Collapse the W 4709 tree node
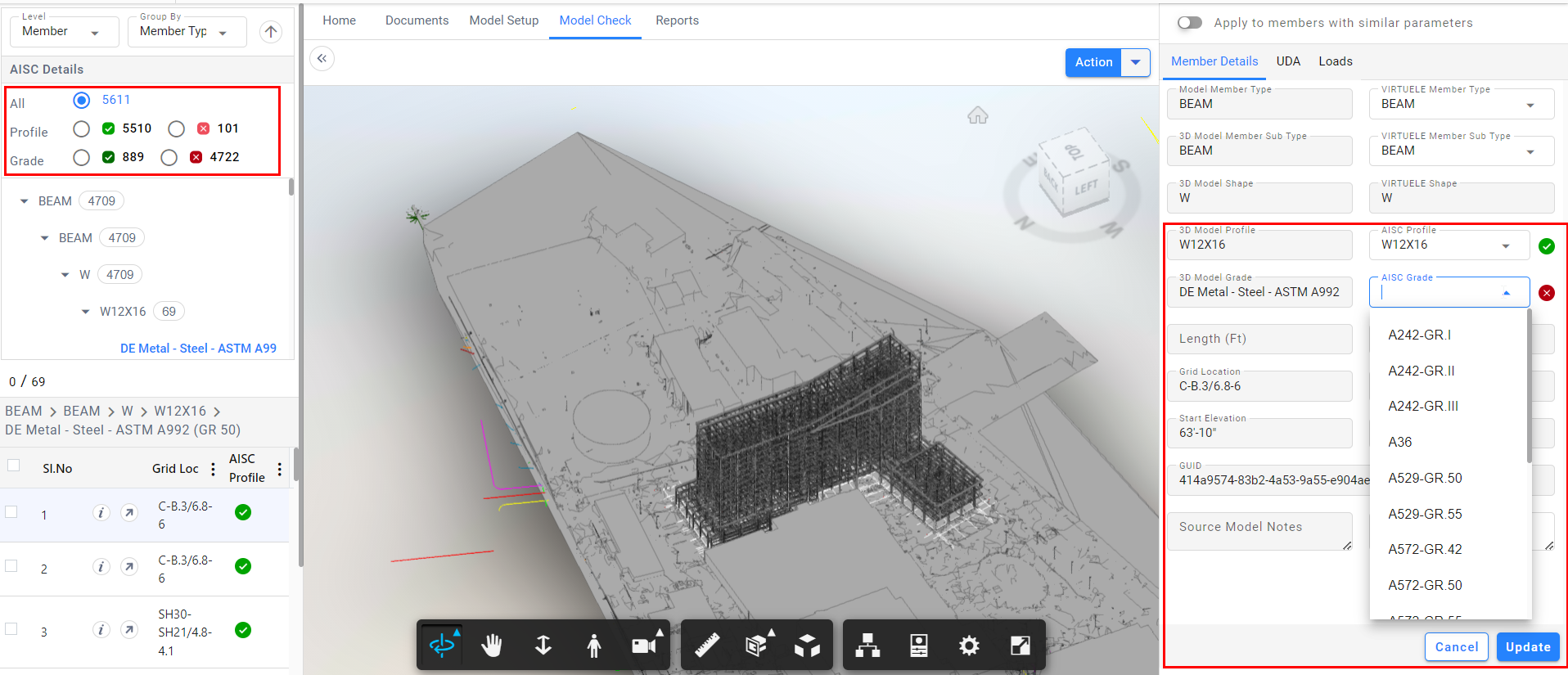This screenshot has width=1568, height=675. click(x=65, y=275)
